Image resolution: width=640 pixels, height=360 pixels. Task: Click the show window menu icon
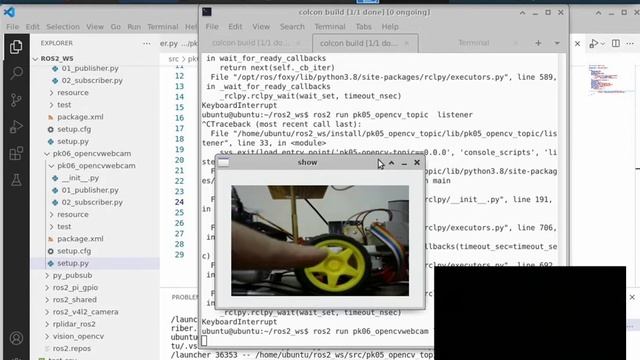pyautogui.click(x=223, y=162)
